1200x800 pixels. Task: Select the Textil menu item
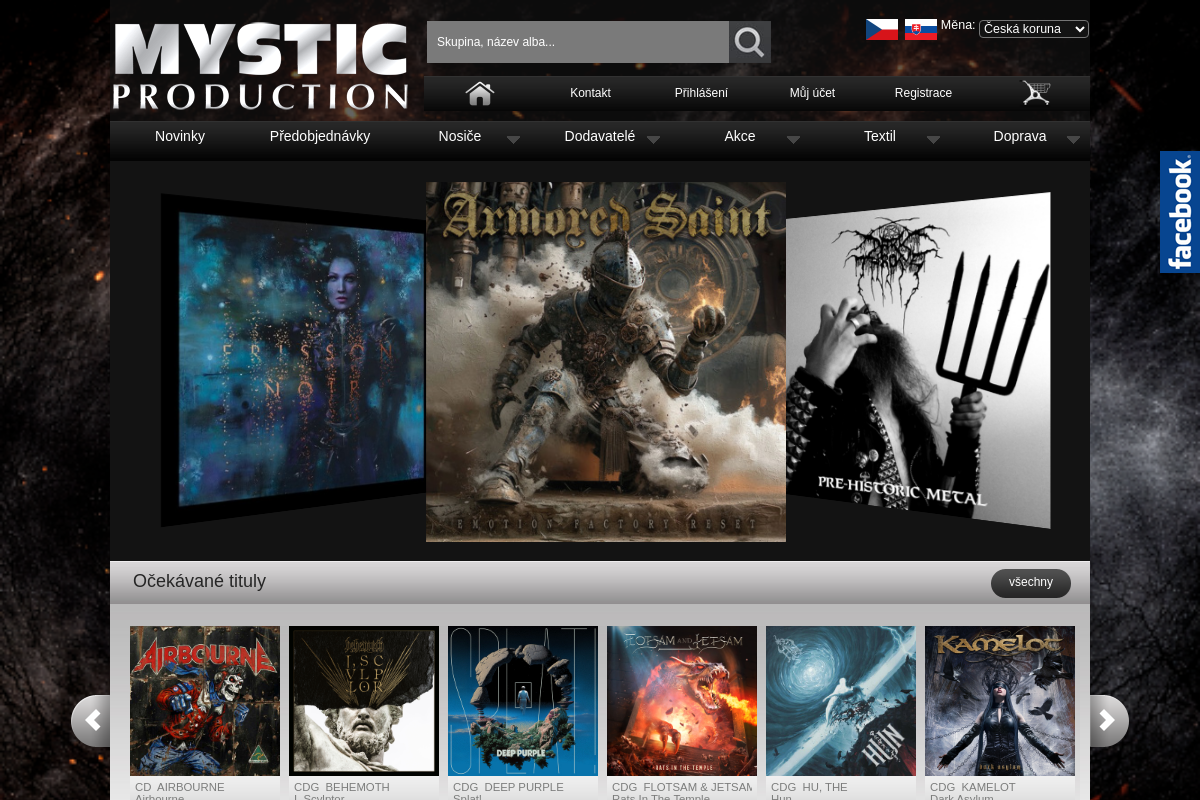pos(880,136)
